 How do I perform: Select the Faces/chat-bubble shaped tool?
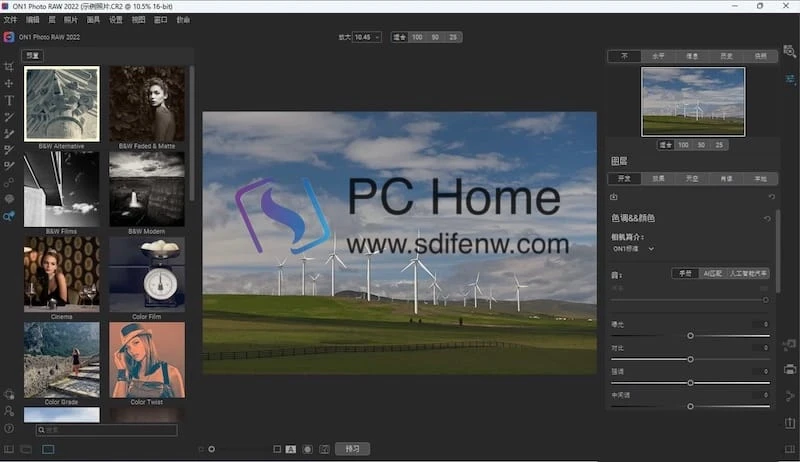[9, 199]
